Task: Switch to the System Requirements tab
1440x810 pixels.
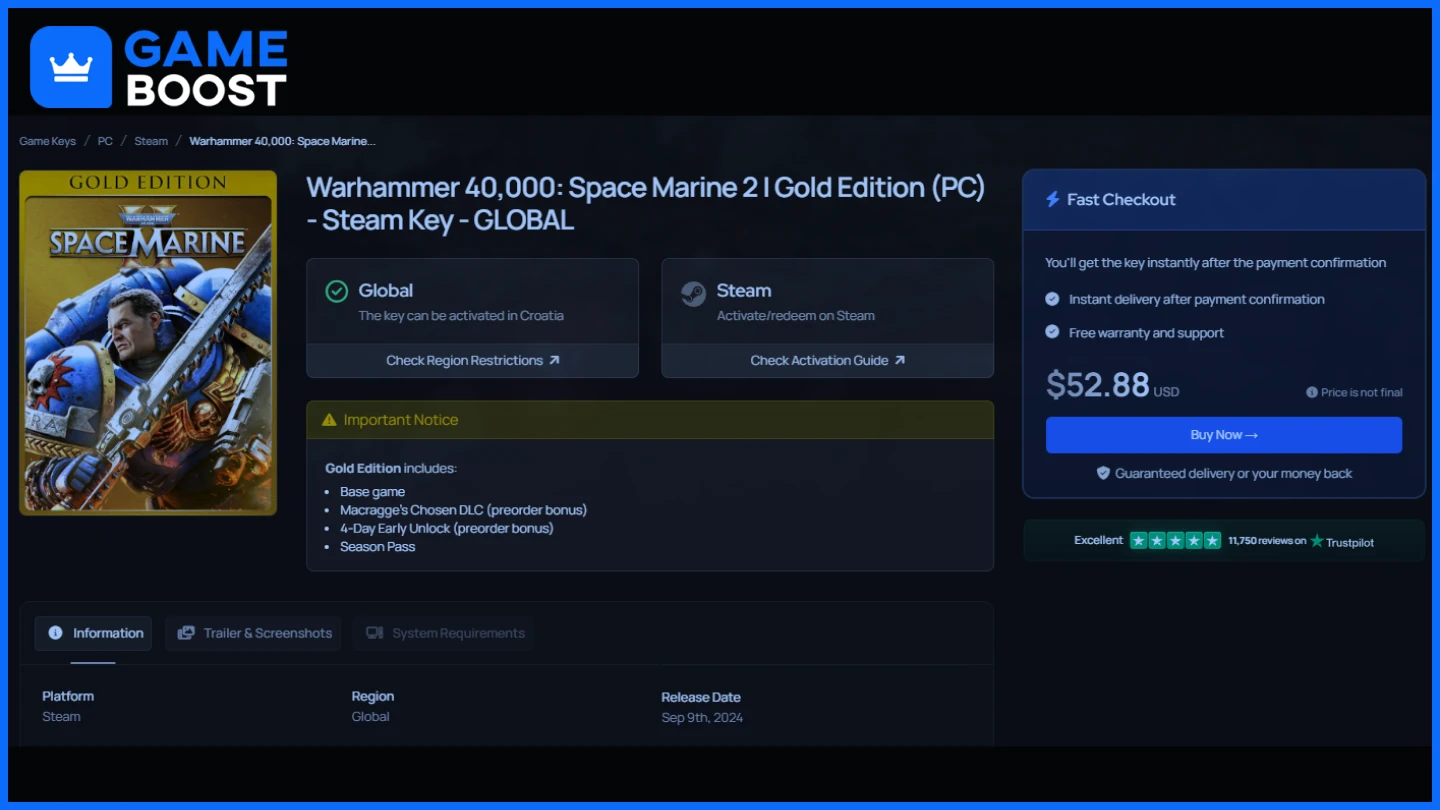Action: pos(443,633)
